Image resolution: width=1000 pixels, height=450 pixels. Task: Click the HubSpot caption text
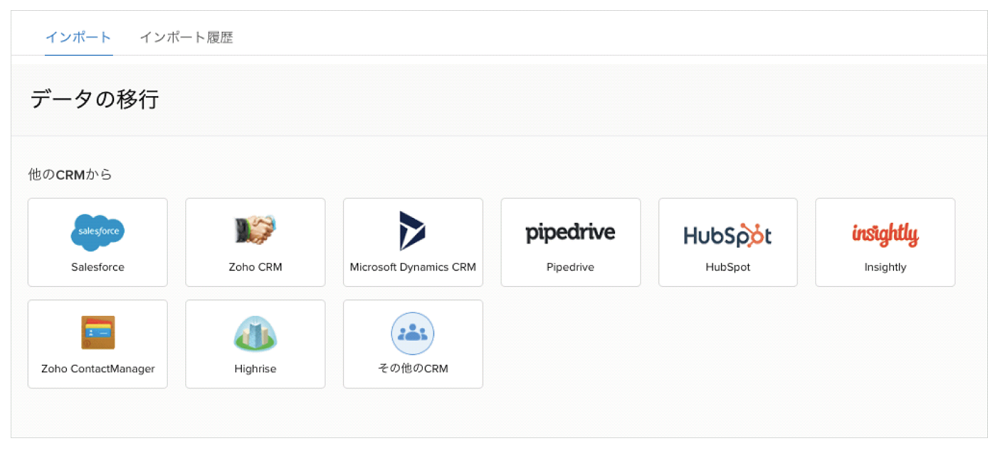click(728, 267)
